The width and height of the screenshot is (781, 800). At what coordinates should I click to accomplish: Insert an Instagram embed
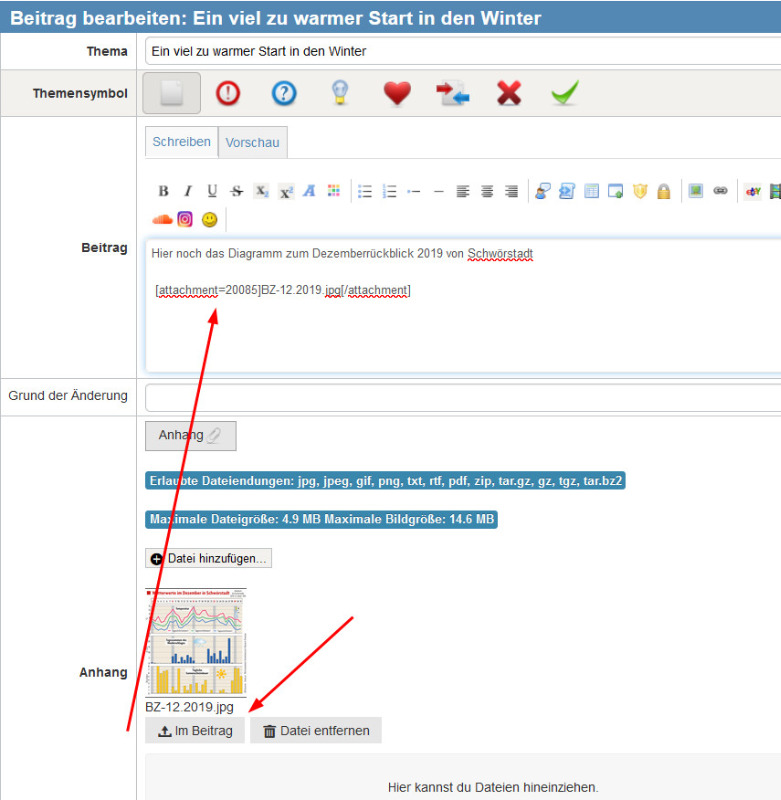tap(185, 219)
